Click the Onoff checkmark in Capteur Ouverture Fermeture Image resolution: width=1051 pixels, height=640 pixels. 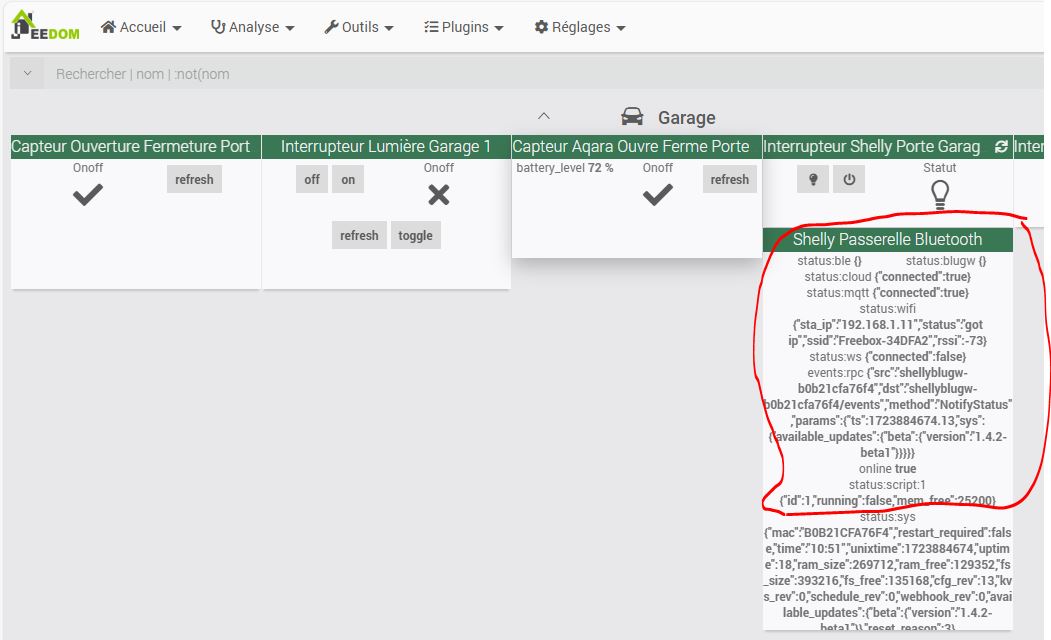[x=88, y=195]
